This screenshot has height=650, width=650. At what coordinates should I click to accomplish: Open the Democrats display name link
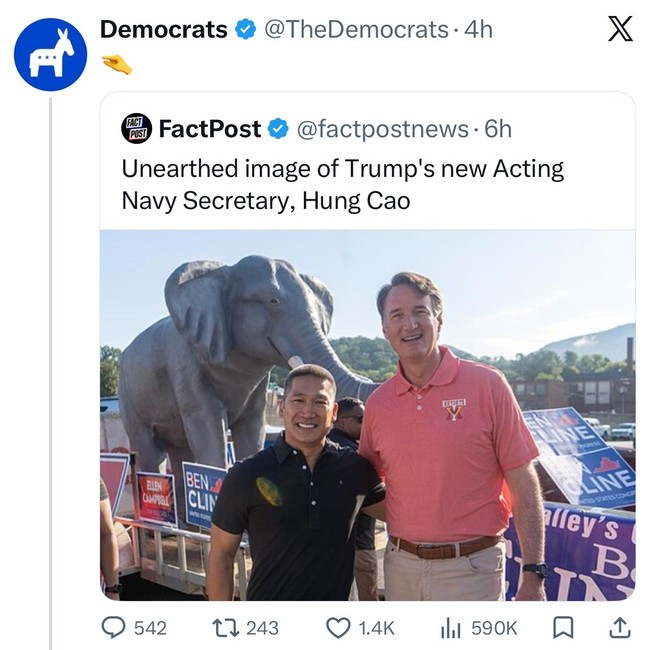coord(164,30)
